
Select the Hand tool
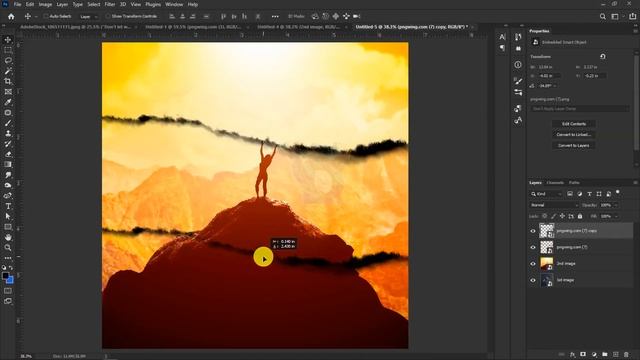[x=8, y=238]
